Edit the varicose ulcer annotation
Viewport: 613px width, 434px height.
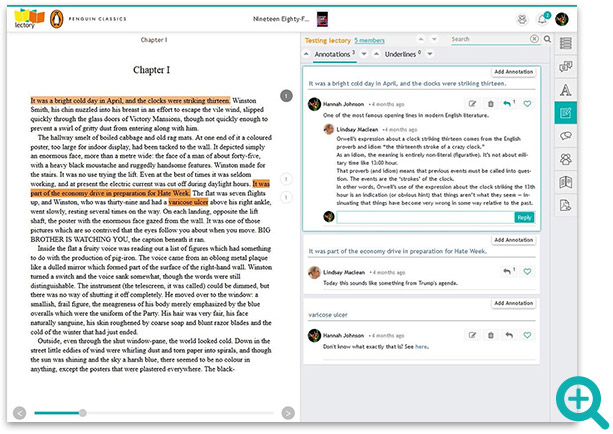pyautogui.click(x=472, y=335)
